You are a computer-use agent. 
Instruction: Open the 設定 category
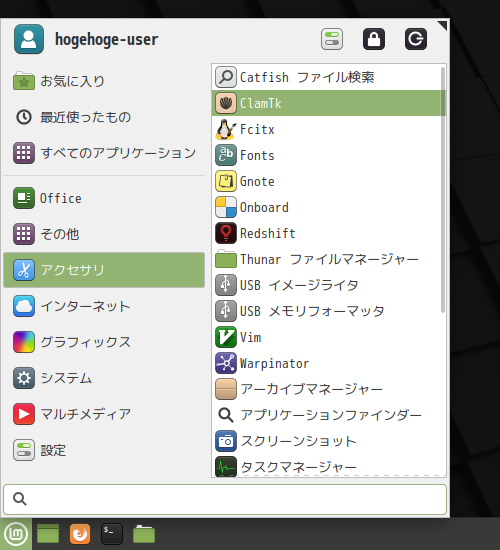pyautogui.click(x=104, y=450)
